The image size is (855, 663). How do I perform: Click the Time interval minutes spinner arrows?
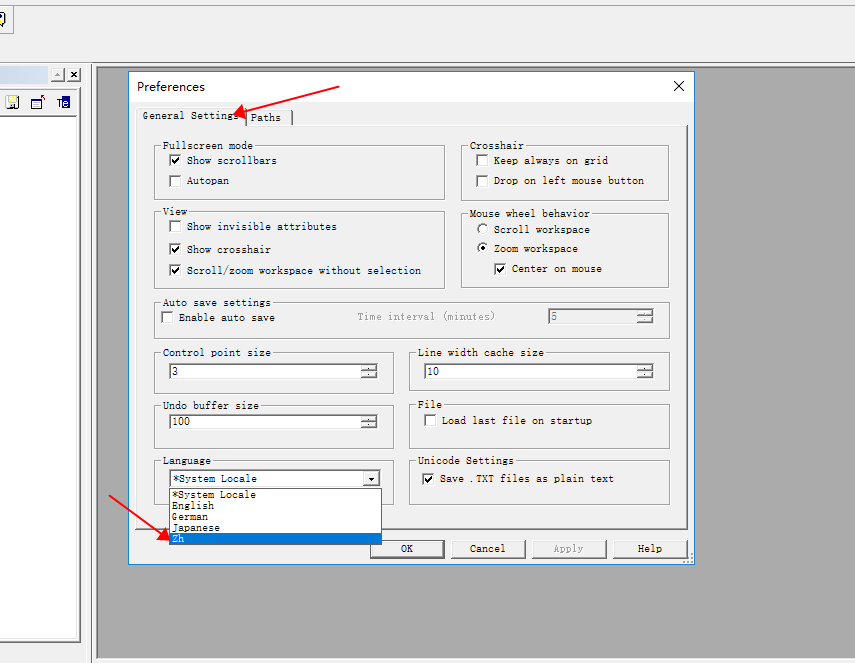point(645,316)
